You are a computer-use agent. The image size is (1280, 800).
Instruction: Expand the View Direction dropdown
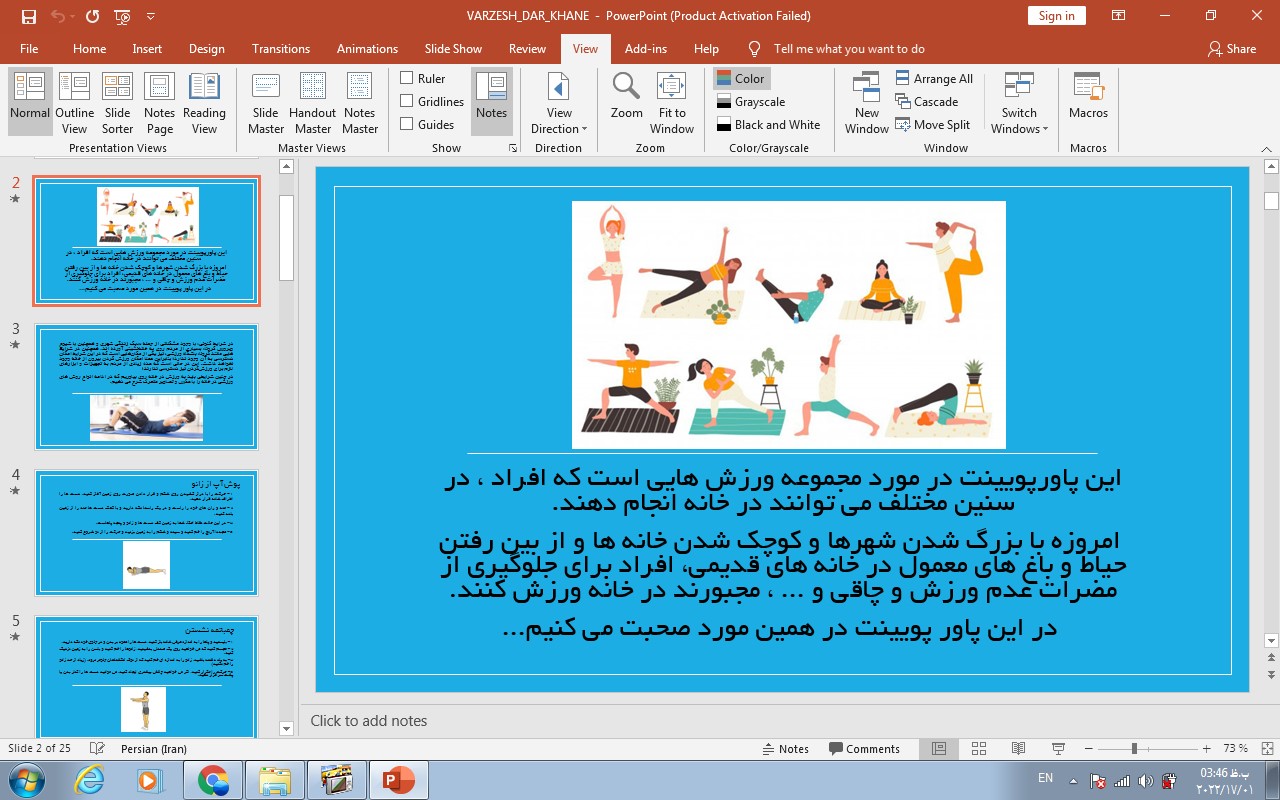[559, 128]
